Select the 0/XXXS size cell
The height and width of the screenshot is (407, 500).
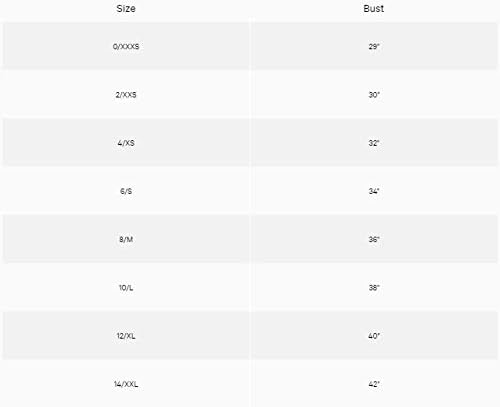click(x=126, y=46)
